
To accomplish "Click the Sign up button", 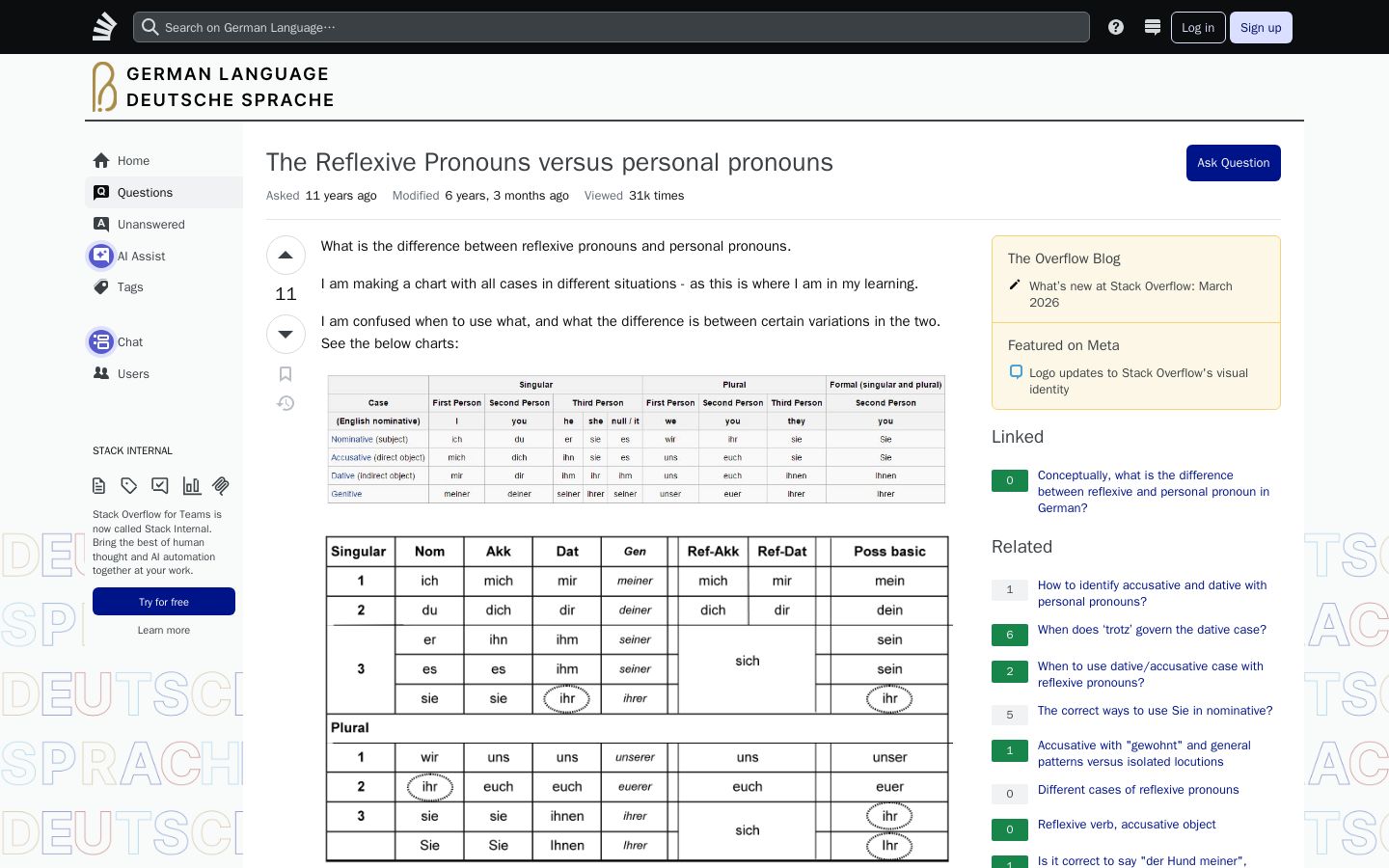I will pyautogui.click(x=1261, y=27).
